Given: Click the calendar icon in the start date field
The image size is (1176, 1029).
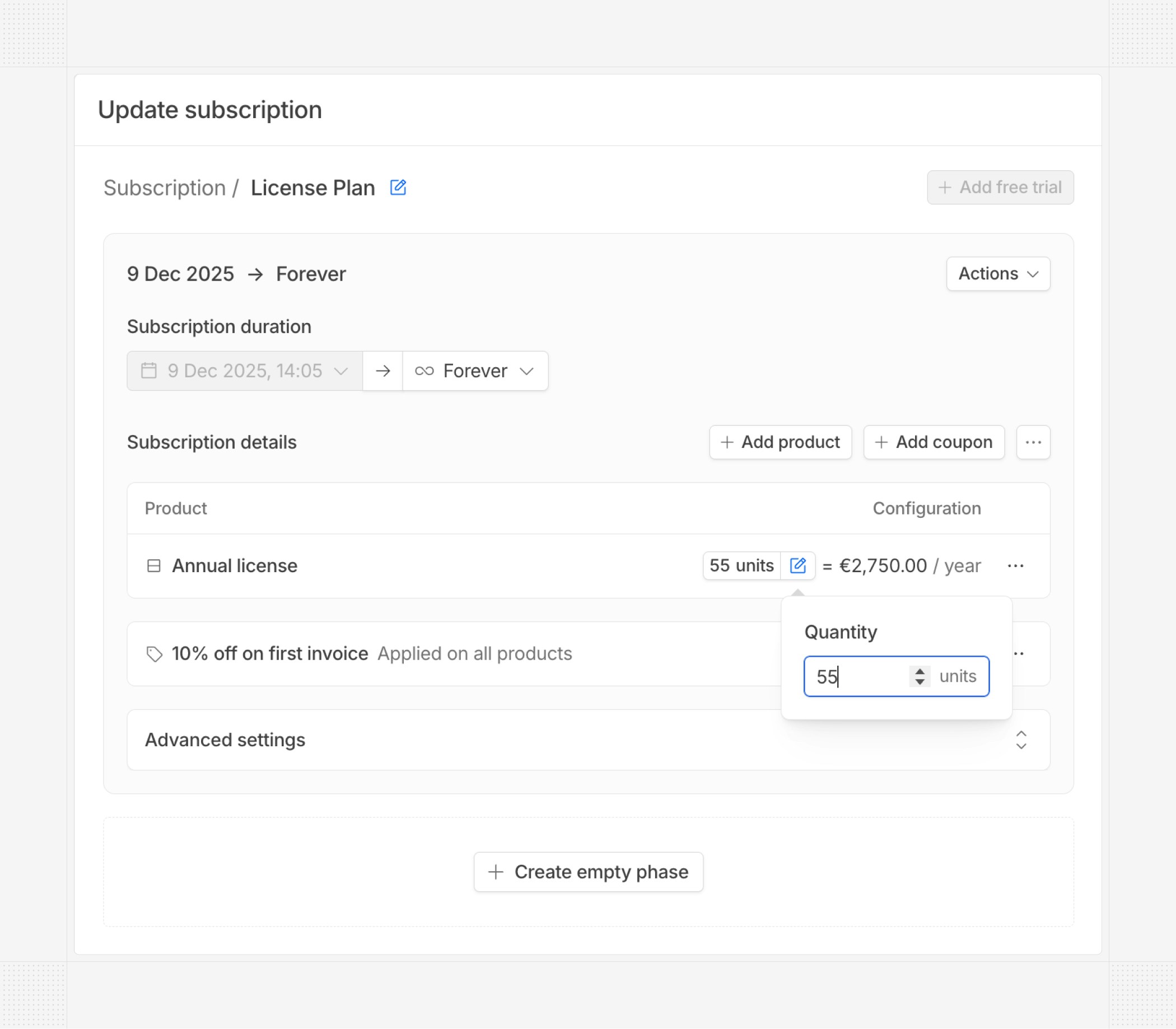Looking at the screenshot, I should [149, 371].
